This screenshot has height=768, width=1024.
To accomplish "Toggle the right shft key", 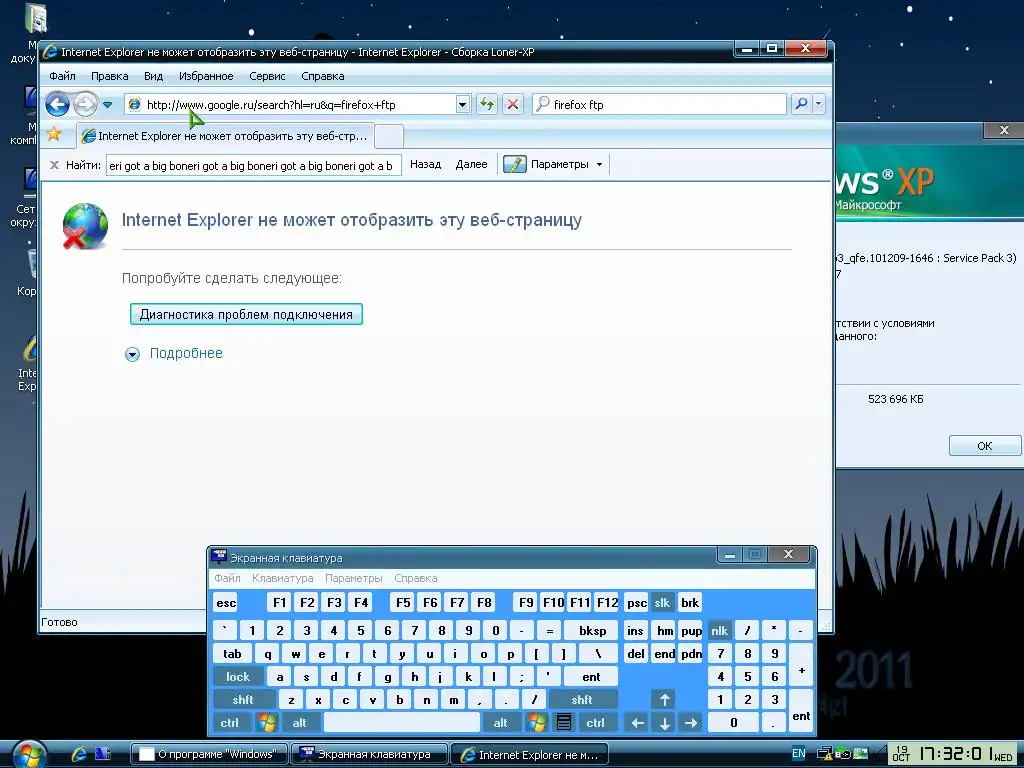I will tap(582, 699).
